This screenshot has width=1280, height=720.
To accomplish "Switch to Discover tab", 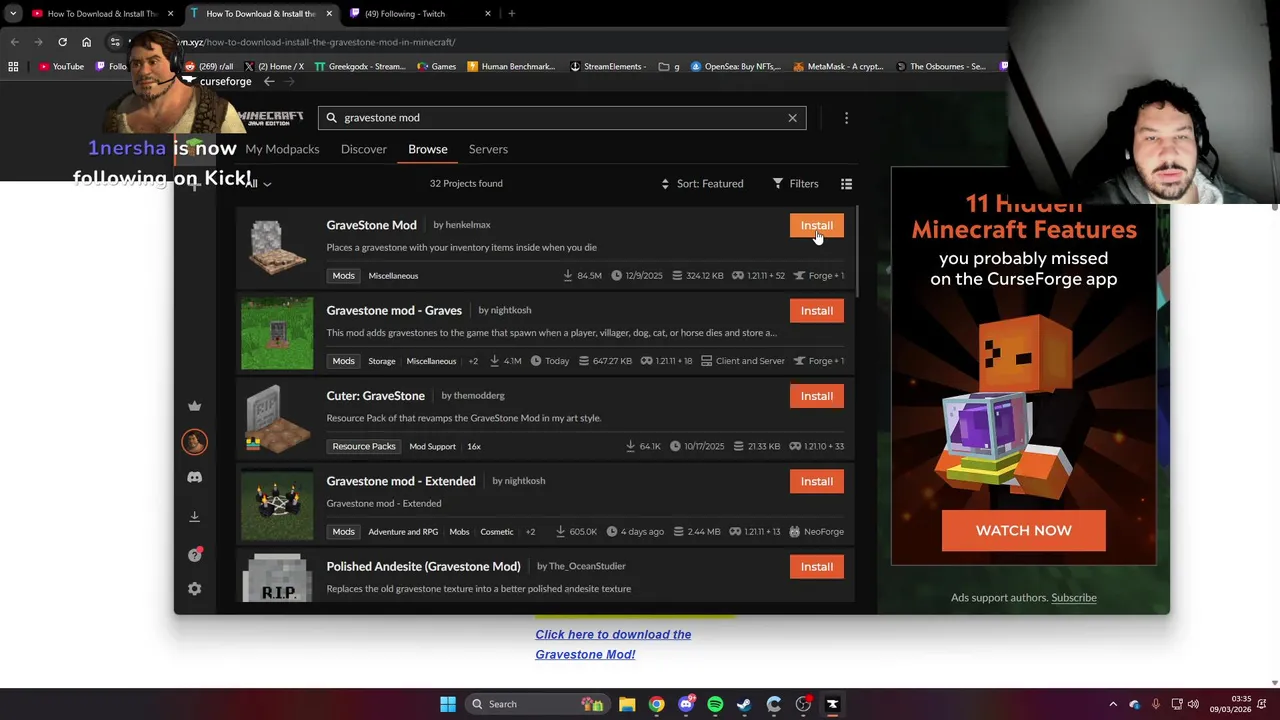I will [x=364, y=149].
